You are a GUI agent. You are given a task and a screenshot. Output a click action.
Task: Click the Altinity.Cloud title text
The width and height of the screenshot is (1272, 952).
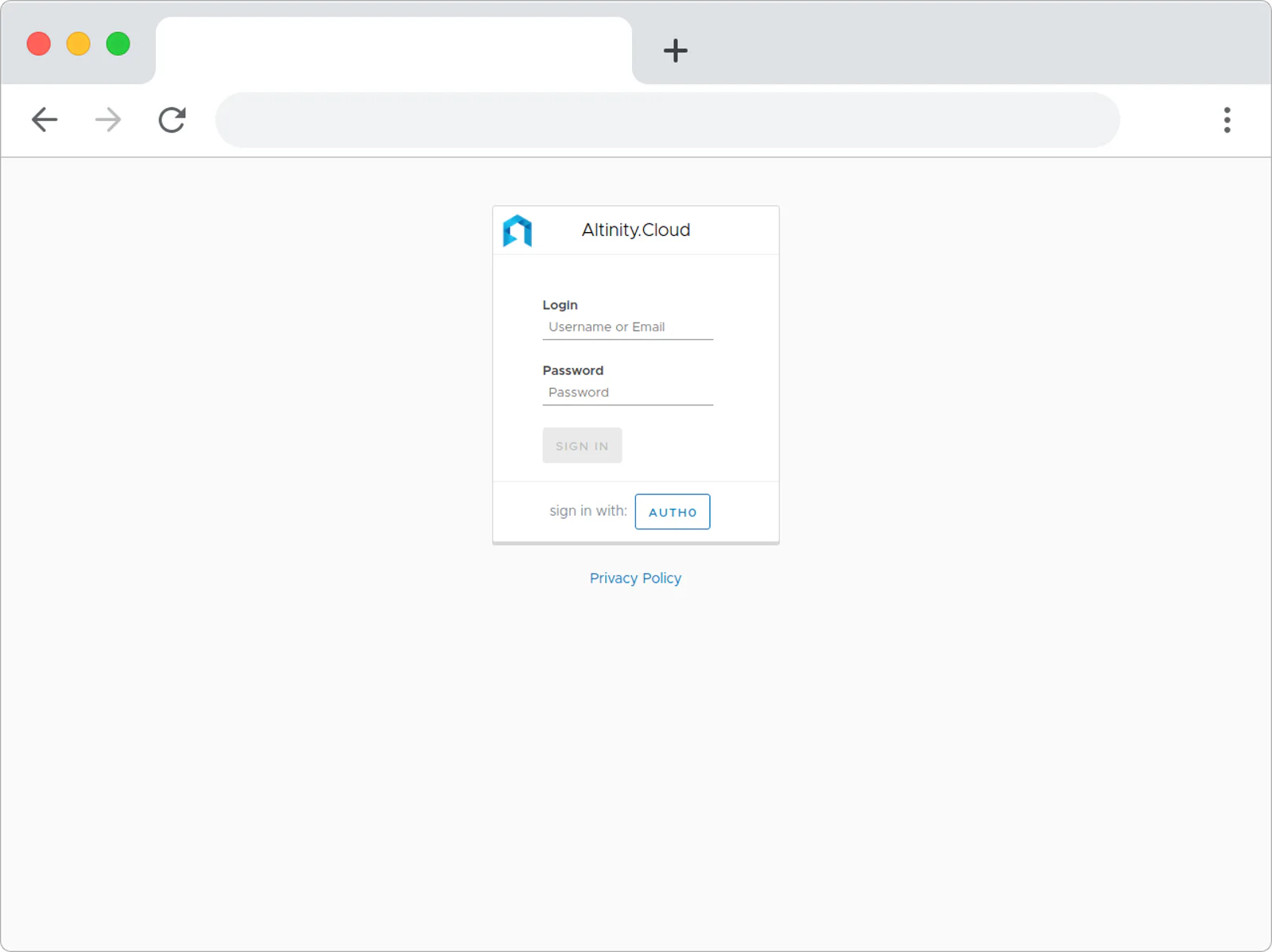[x=636, y=230]
